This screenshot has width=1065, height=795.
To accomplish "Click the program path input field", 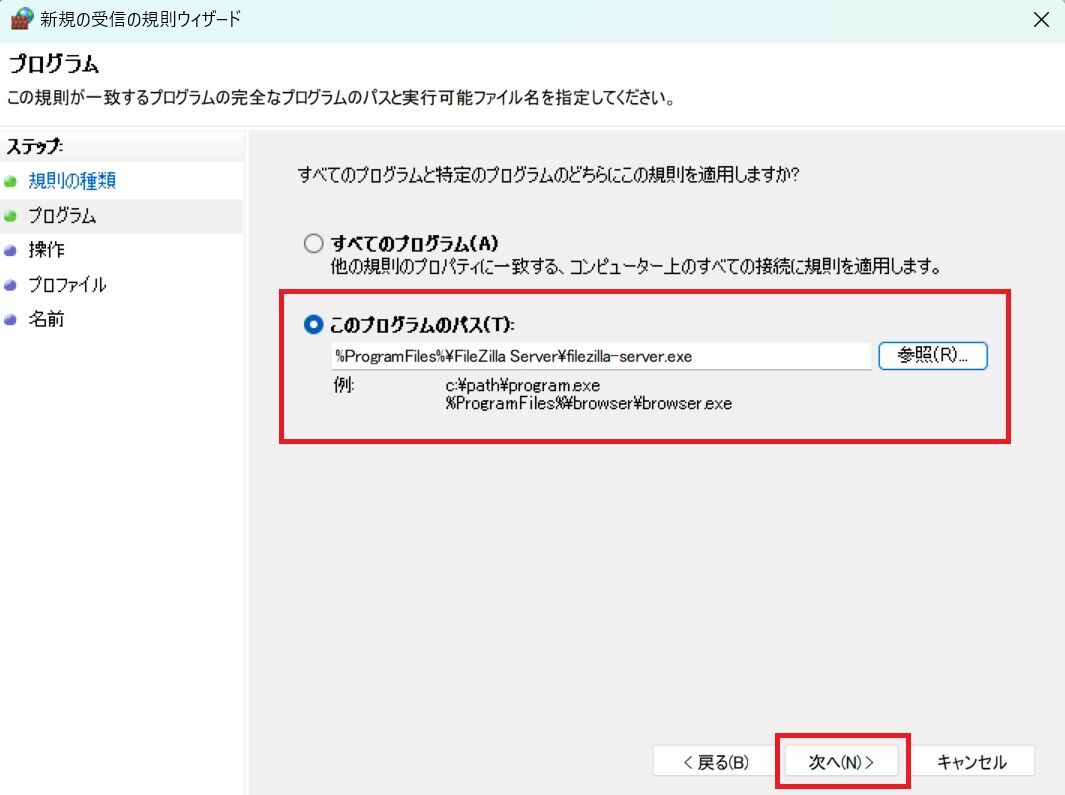I will point(601,356).
